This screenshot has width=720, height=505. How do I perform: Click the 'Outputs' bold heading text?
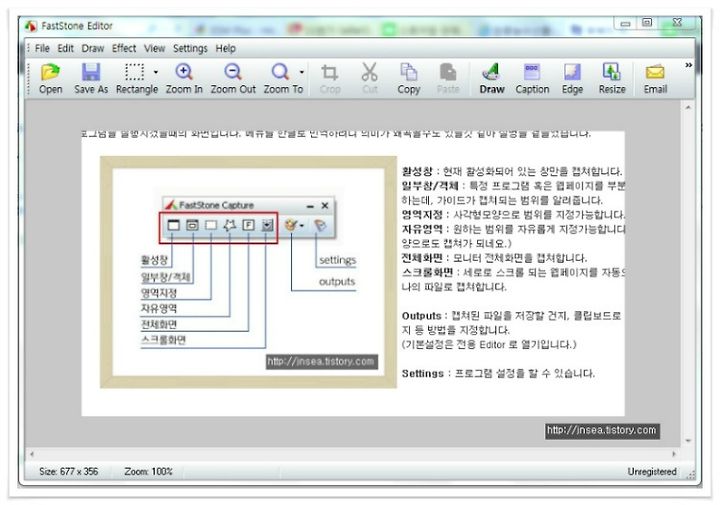(421, 316)
